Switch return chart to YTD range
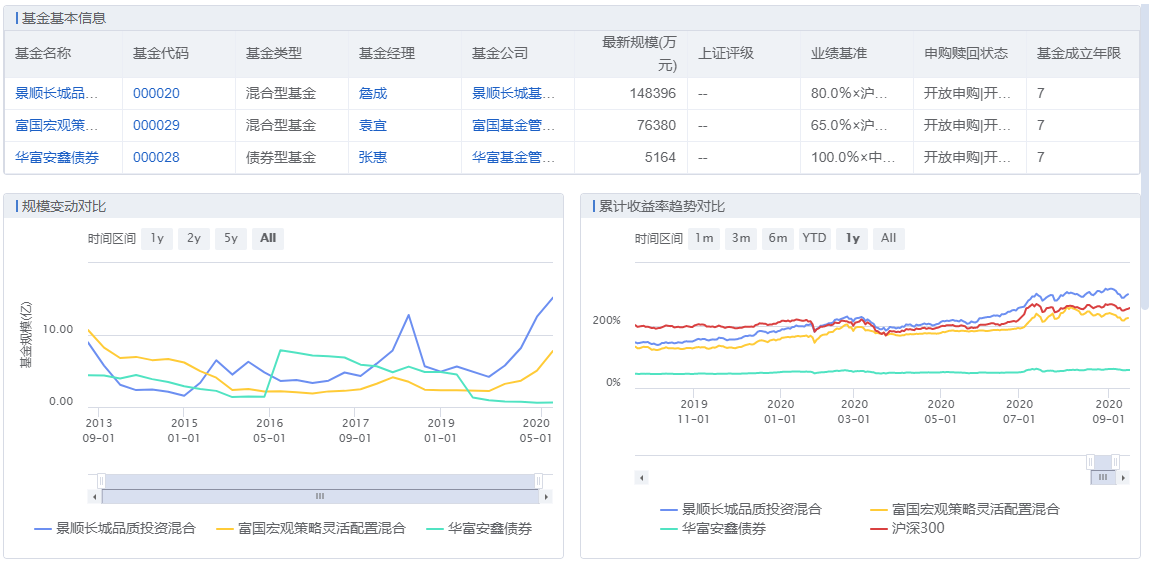 [815, 238]
